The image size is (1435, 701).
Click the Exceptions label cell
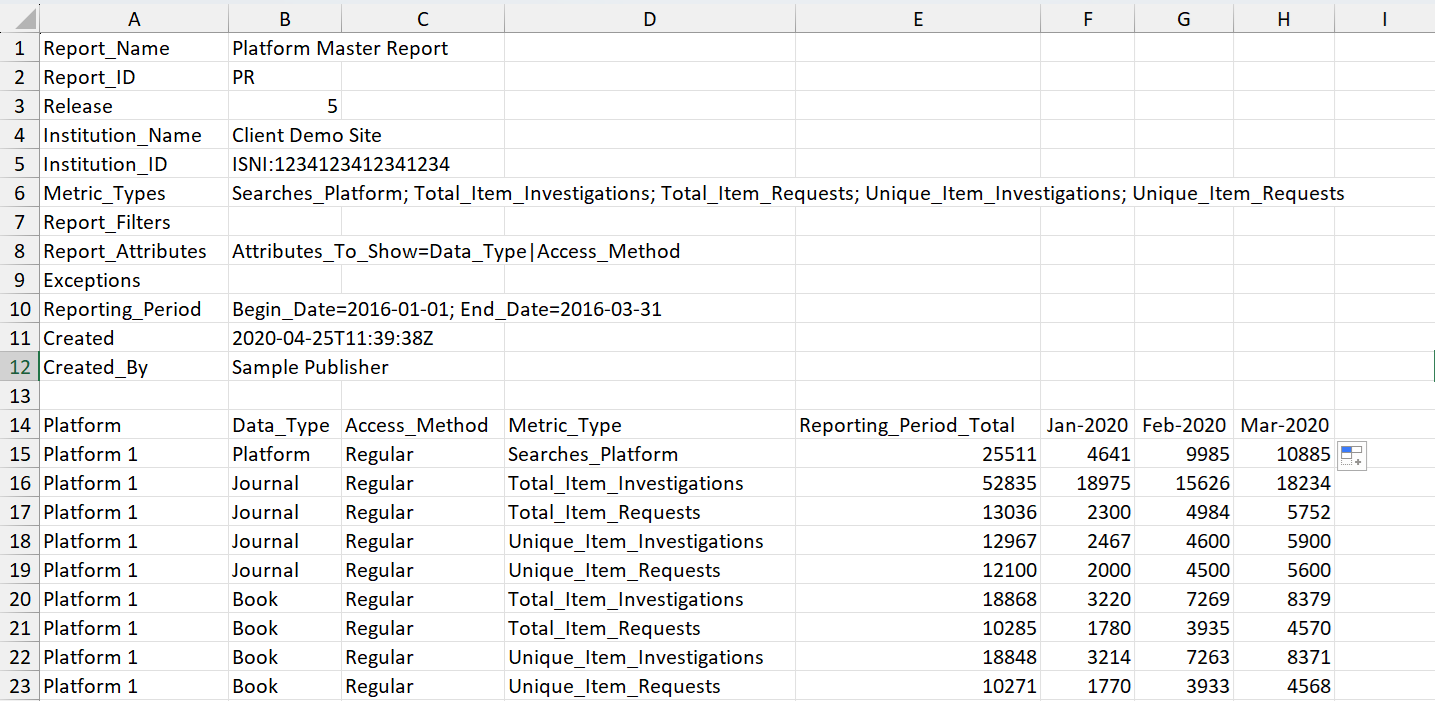tap(134, 280)
